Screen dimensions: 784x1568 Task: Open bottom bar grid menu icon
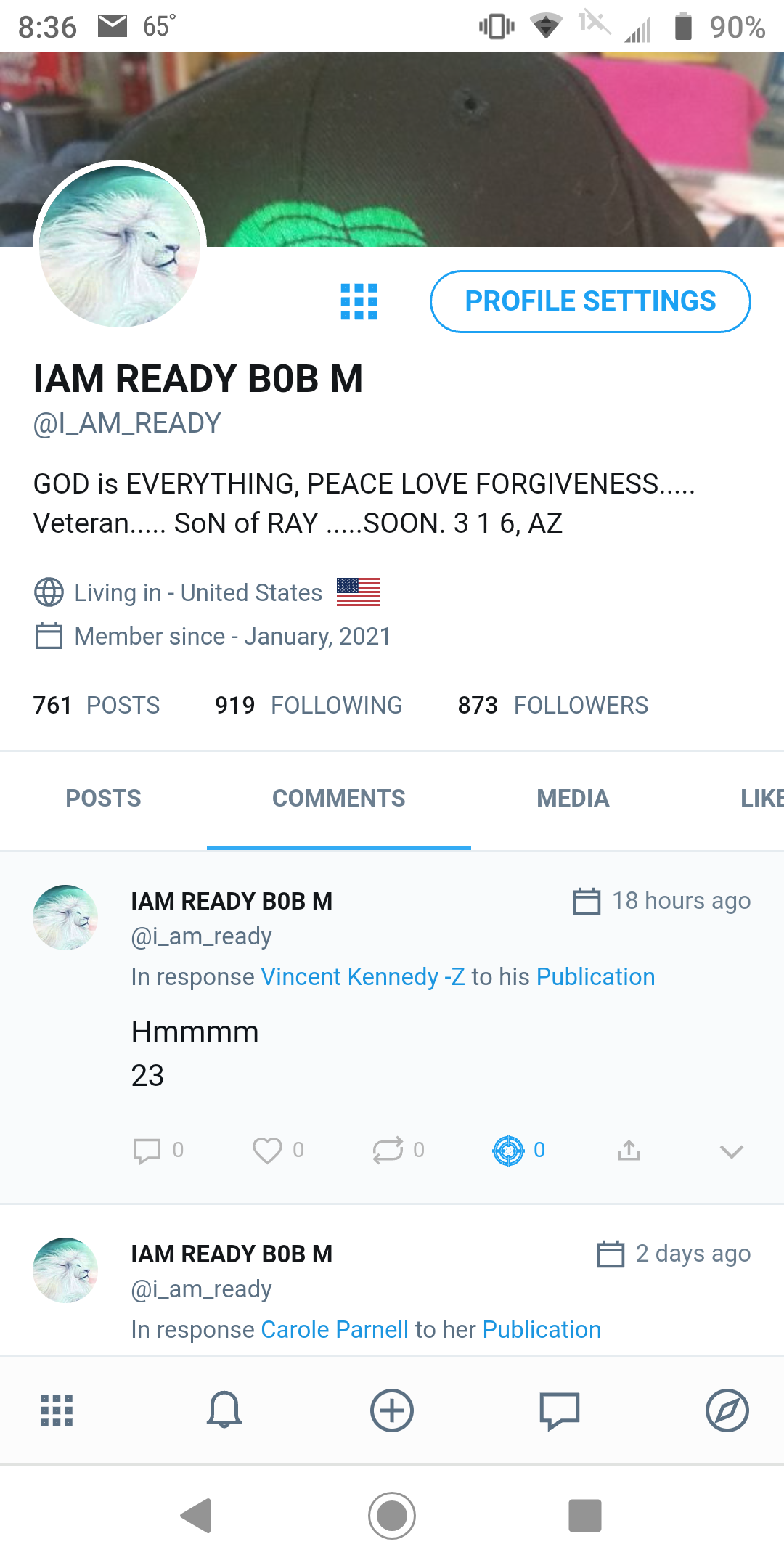57,1410
